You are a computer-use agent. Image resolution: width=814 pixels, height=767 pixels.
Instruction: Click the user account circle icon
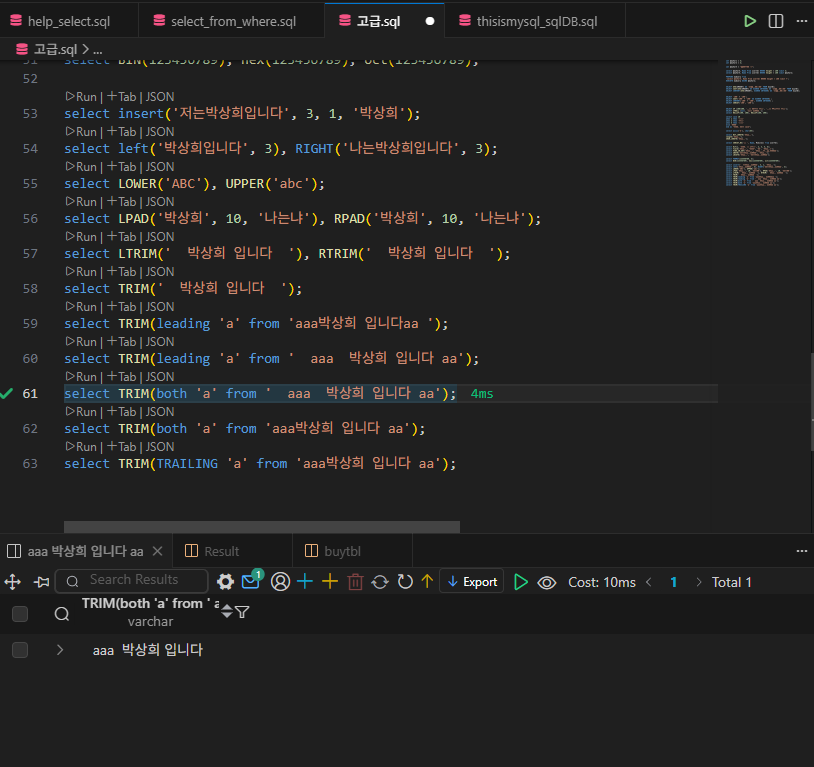pos(280,582)
